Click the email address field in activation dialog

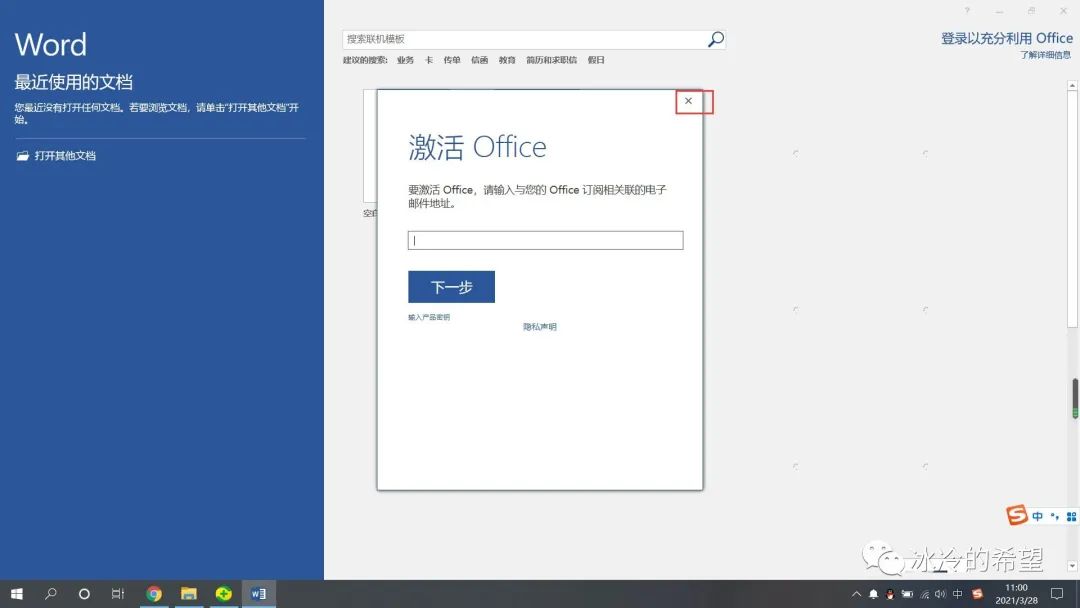(546, 240)
